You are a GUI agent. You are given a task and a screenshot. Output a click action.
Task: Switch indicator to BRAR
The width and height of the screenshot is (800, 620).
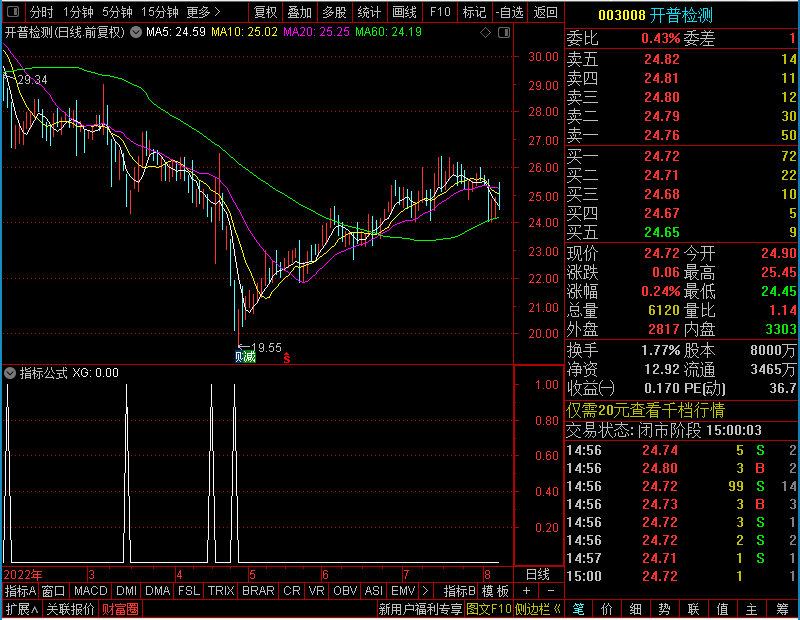tap(258, 591)
